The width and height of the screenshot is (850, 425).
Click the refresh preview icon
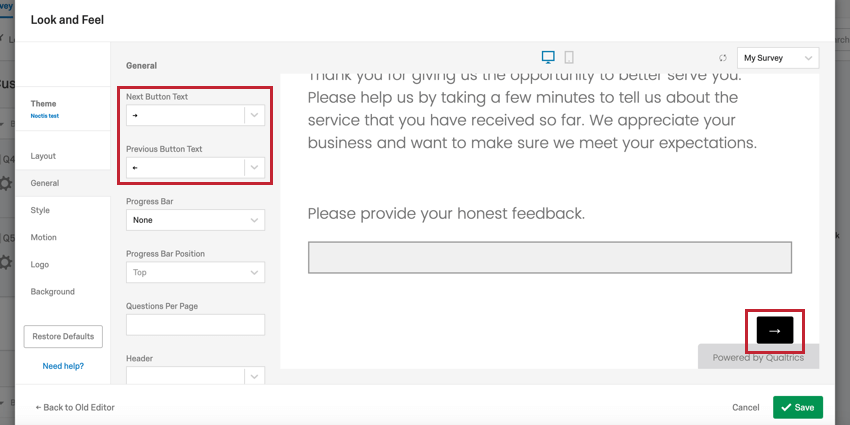(x=723, y=58)
